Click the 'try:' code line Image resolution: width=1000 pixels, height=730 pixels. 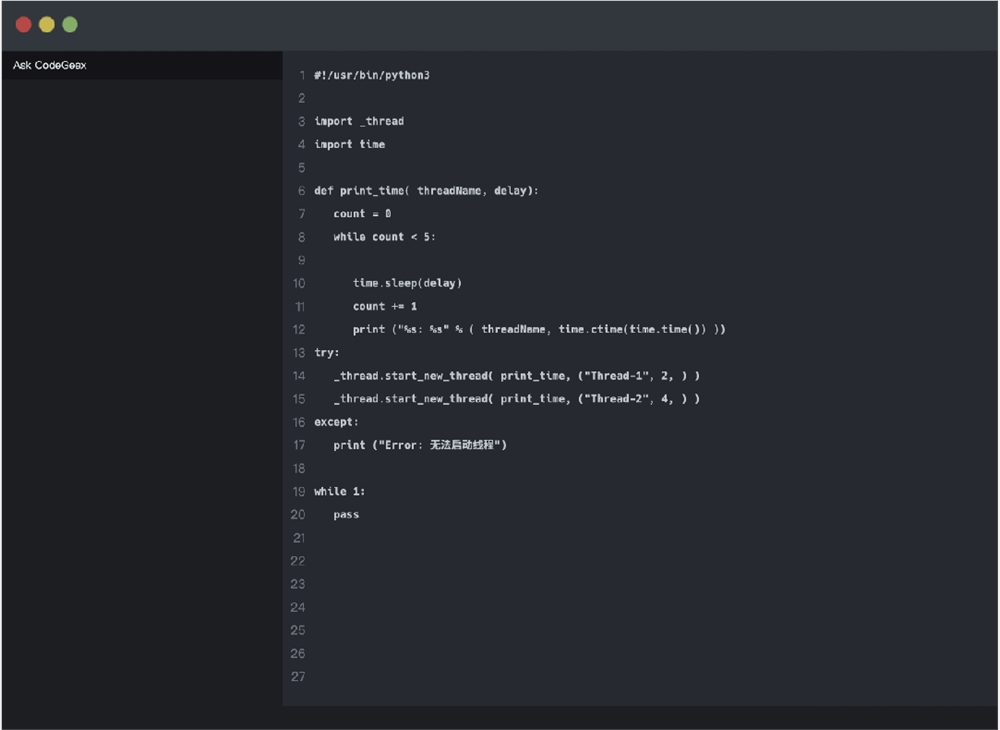pyautogui.click(x=327, y=353)
